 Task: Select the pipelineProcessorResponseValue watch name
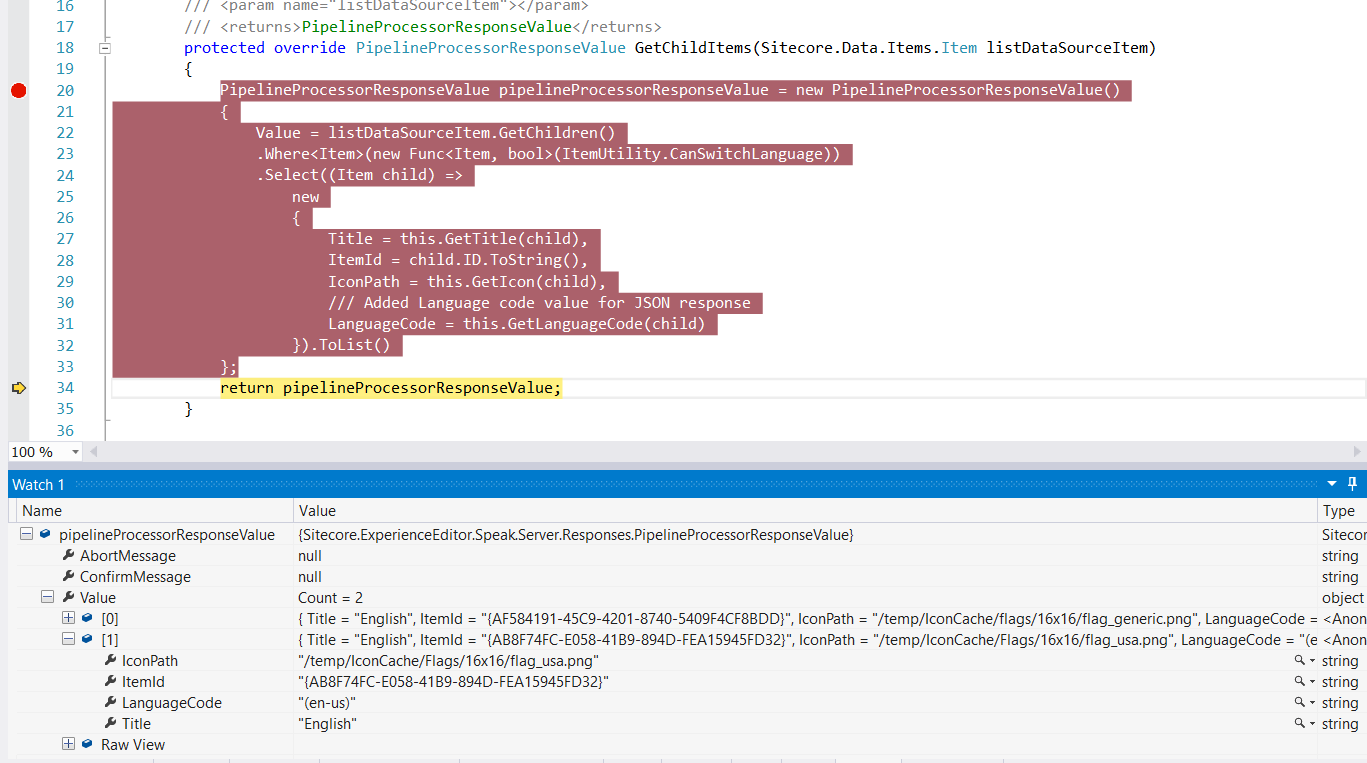167,535
